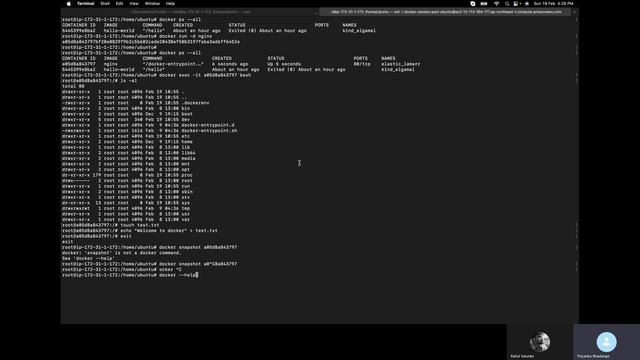Click the 'elastic_lamarr' container name
The image size is (640, 360).
[x=400, y=64]
